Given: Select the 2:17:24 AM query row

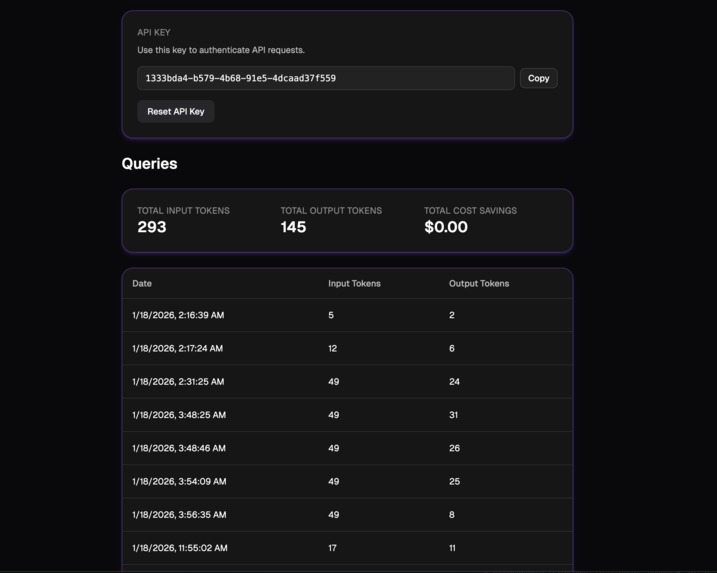Looking at the screenshot, I should tap(348, 348).
